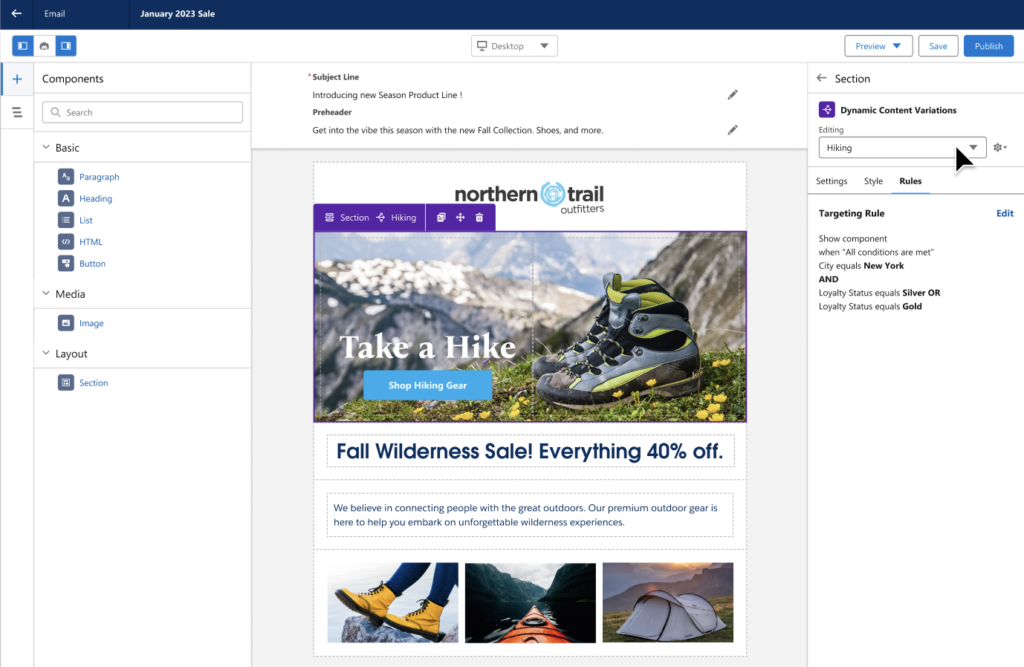Switch to the Style tab
This screenshot has width=1024, height=667.
(x=873, y=181)
